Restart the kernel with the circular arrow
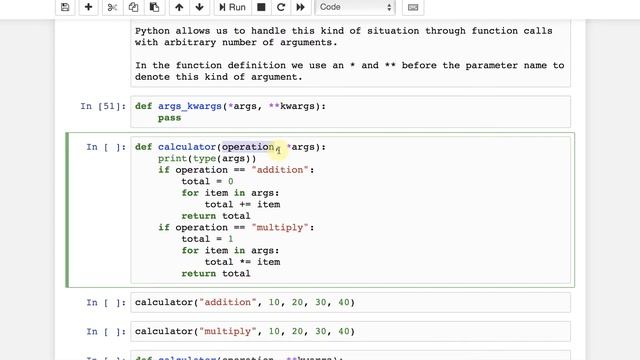 pos(281,7)
